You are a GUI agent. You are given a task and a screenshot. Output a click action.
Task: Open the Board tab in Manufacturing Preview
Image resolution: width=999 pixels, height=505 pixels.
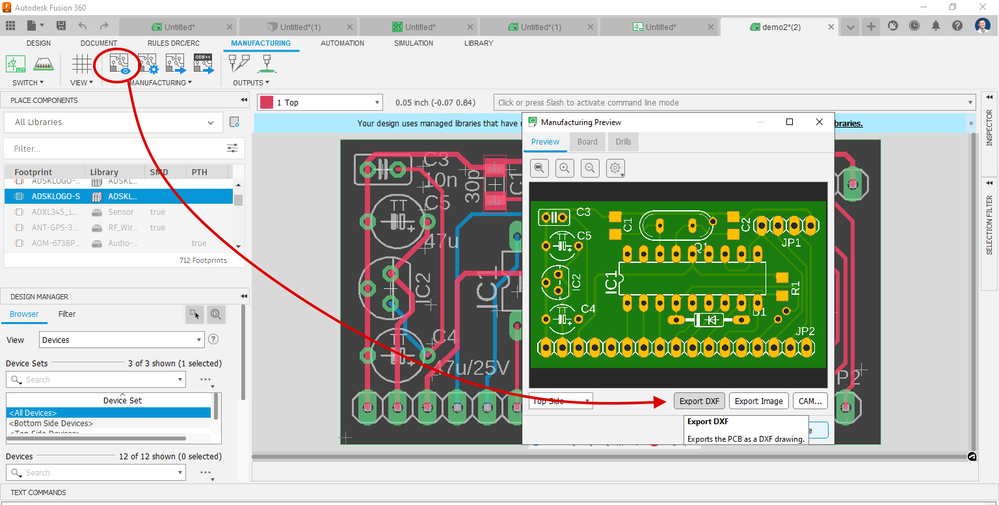[587, 141]
